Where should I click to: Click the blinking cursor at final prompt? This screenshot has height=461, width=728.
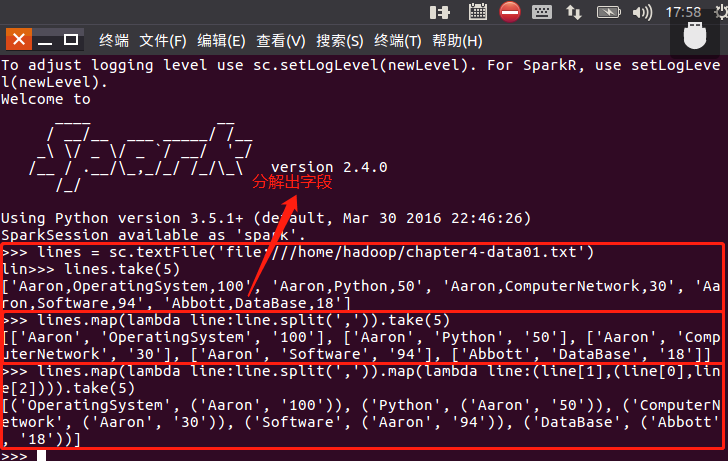click(42, 455)
